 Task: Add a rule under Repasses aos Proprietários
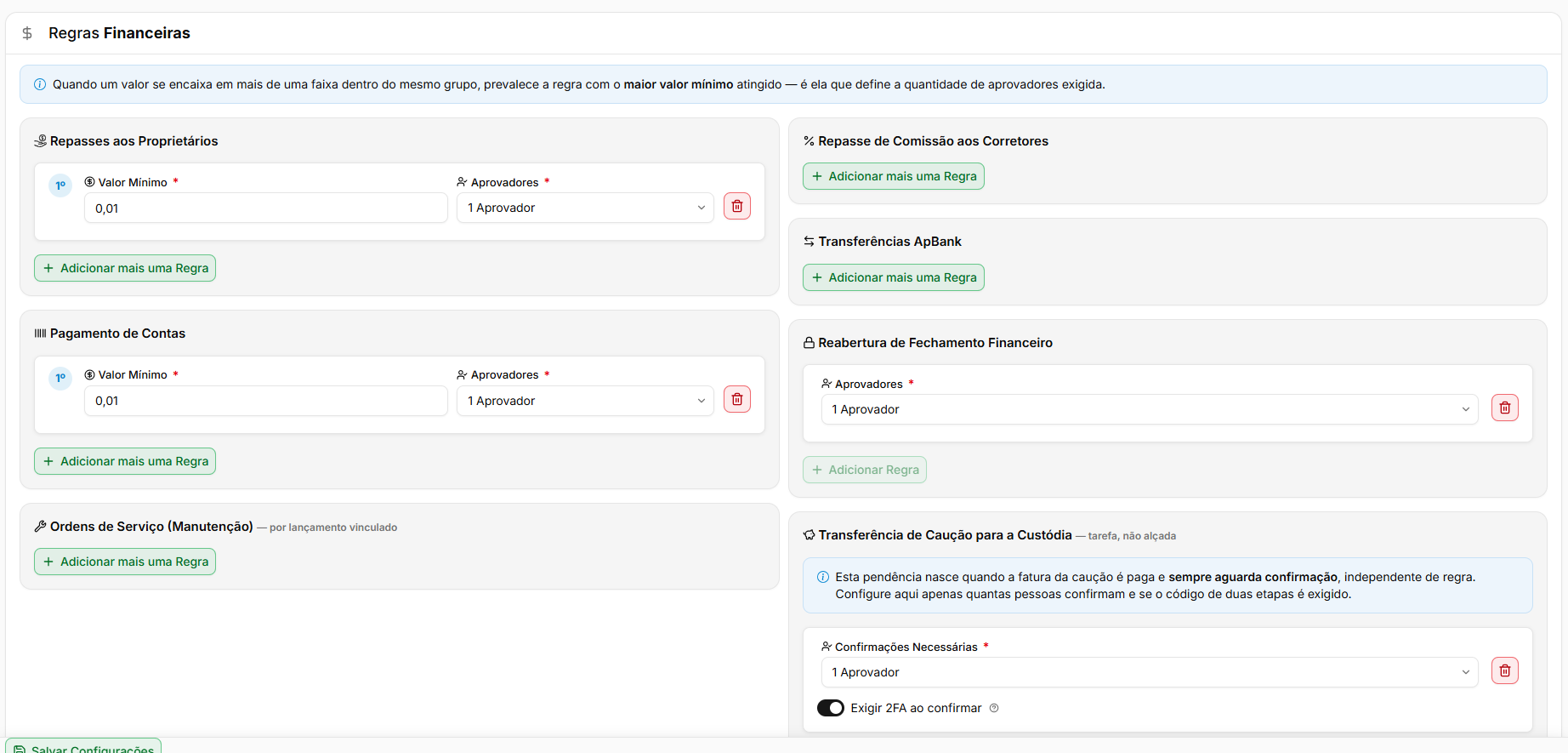pos(125,268)
